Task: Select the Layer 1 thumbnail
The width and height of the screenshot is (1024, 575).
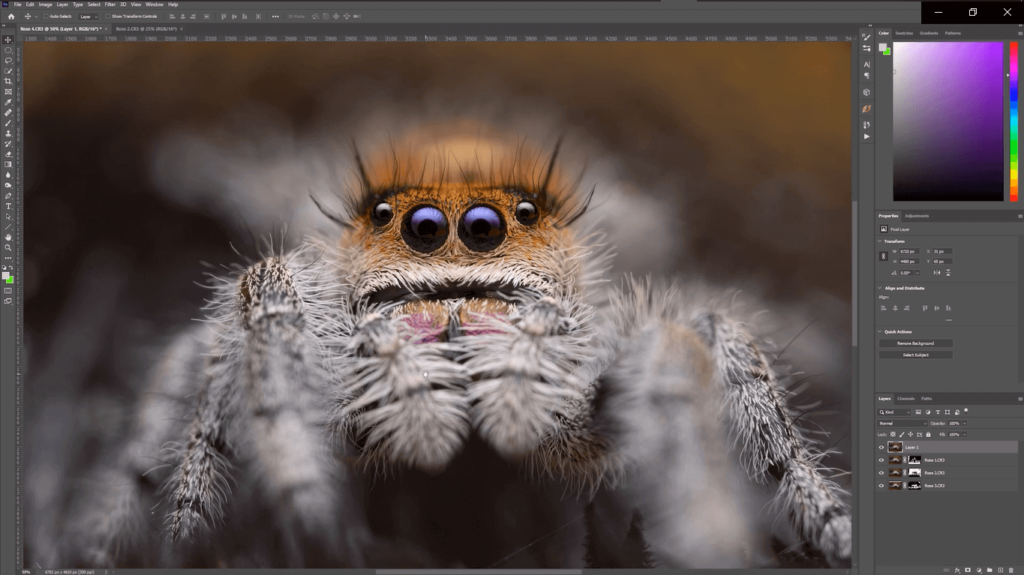Action: click(x=895, y=448)
